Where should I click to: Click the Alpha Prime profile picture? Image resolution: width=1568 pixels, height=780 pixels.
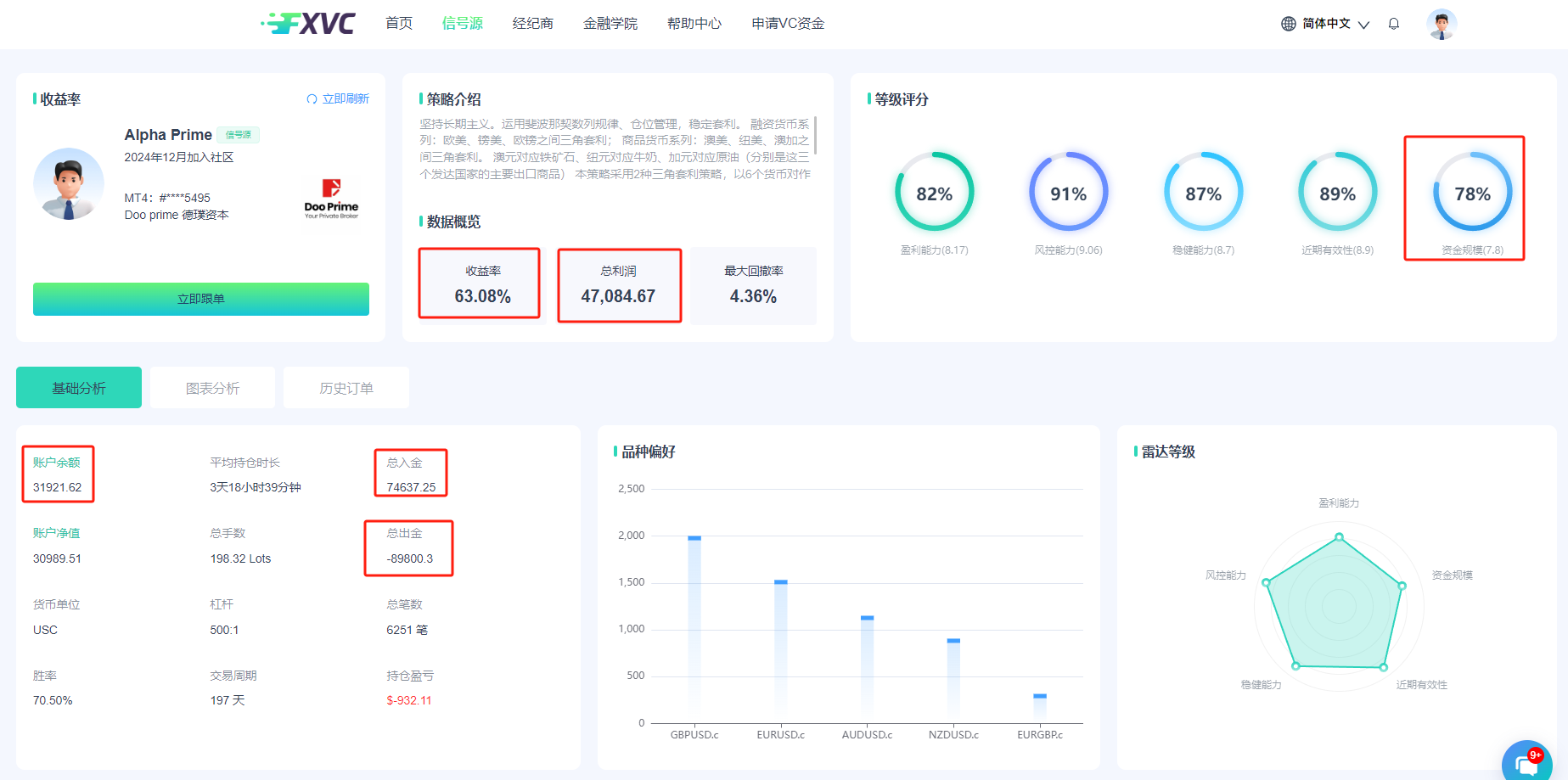[69, 184]
